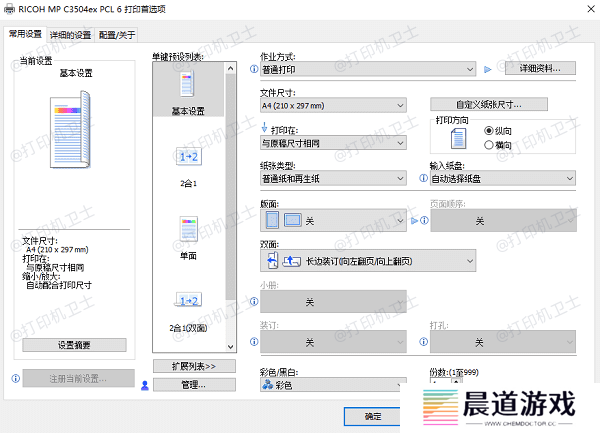The width and height of the screenshot is (600, 433).
Task: Click portrait layout icon in 版面 box
Action: [272, 220]
